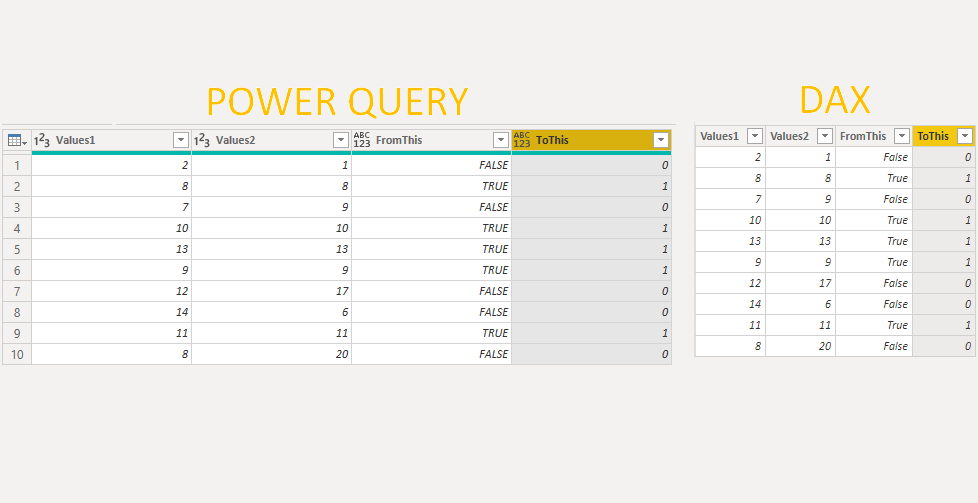Select row number 3 in Power Query
The image size is (978, 503).
pos(17,207)
